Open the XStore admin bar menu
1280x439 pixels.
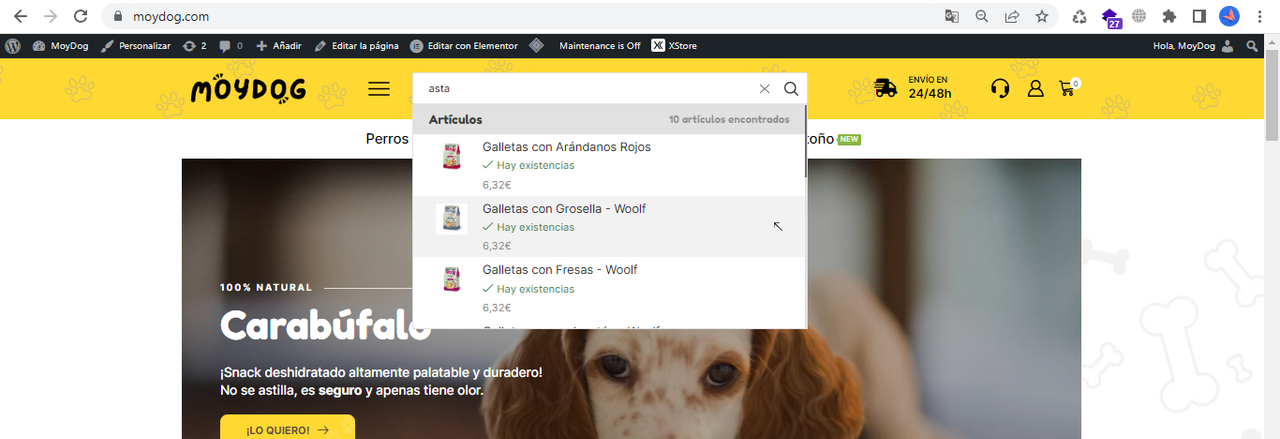(674, 46)
